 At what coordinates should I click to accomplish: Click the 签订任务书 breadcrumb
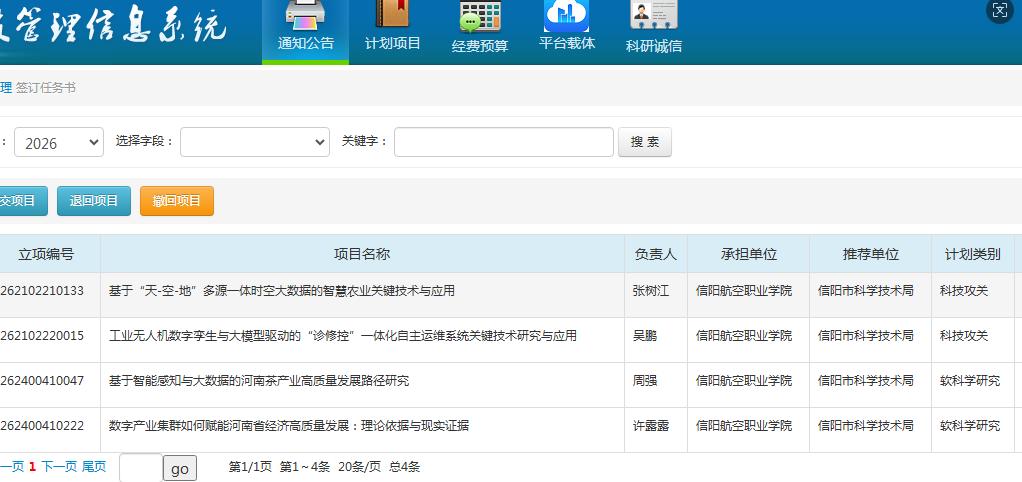tap(46, 88)
